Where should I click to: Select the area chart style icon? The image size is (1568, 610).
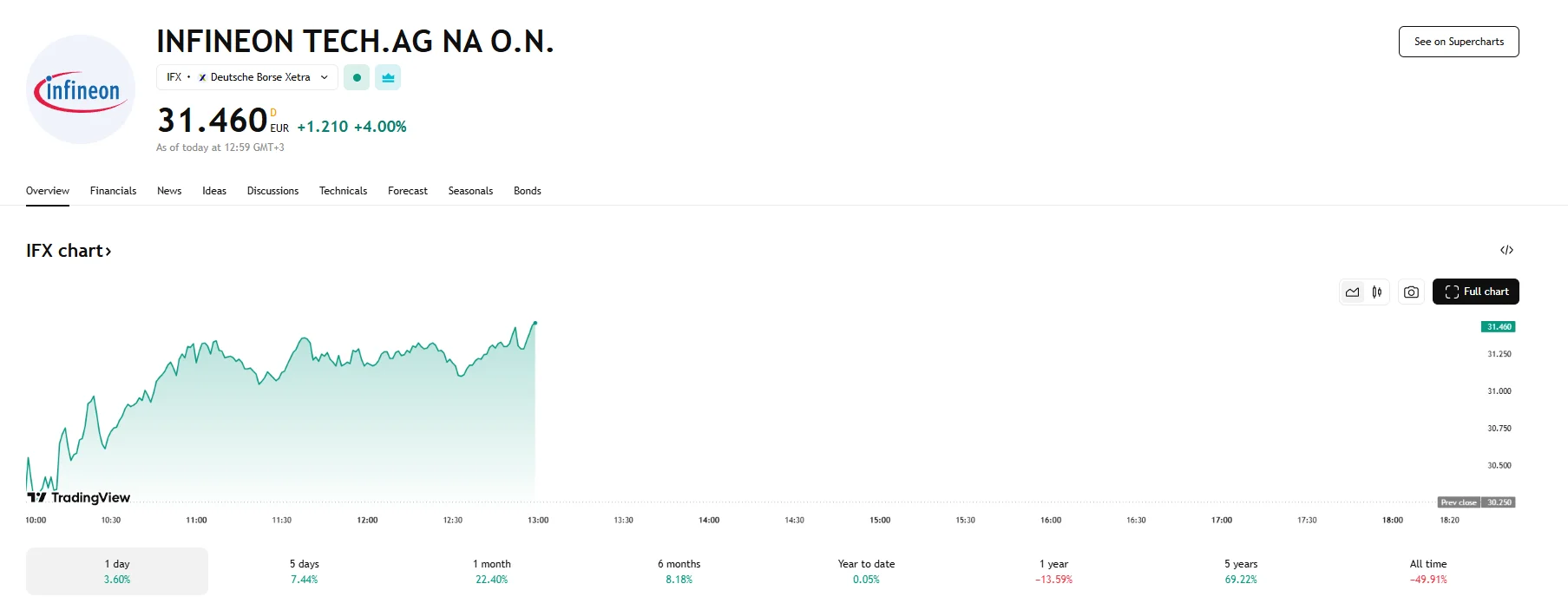1351,292
